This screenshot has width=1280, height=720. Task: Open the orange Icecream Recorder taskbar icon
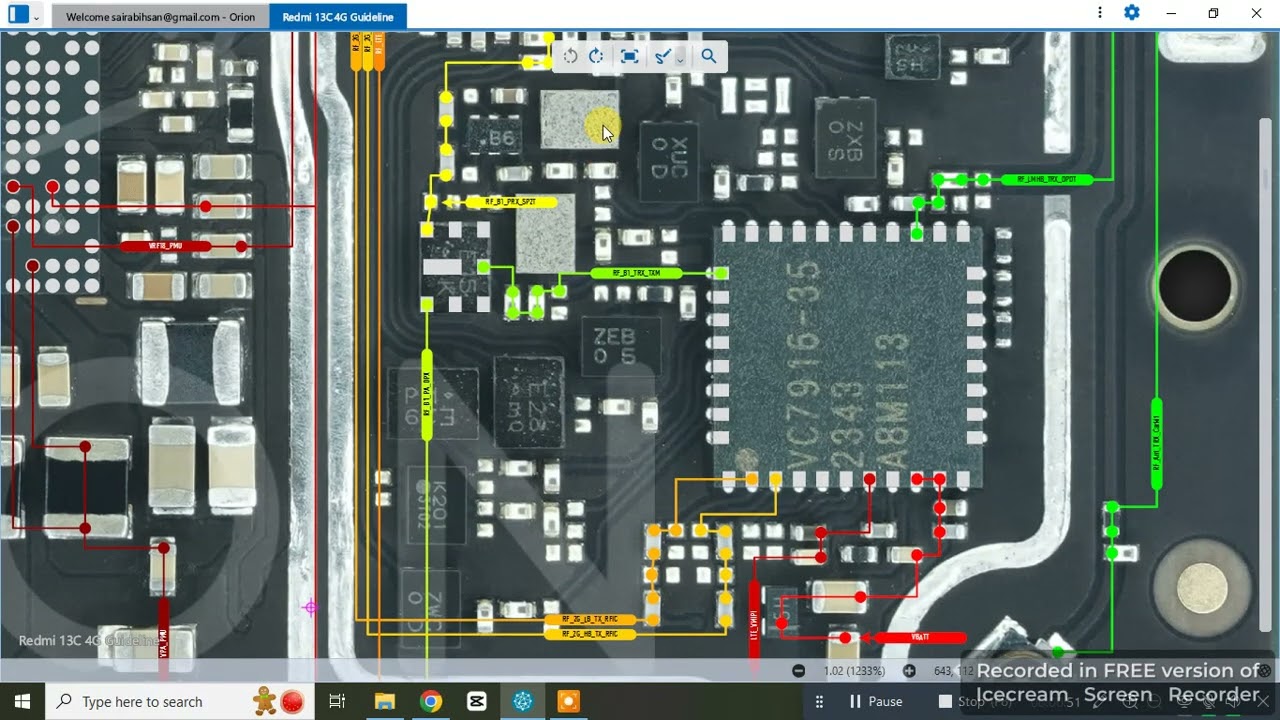(x=568, y=701)
